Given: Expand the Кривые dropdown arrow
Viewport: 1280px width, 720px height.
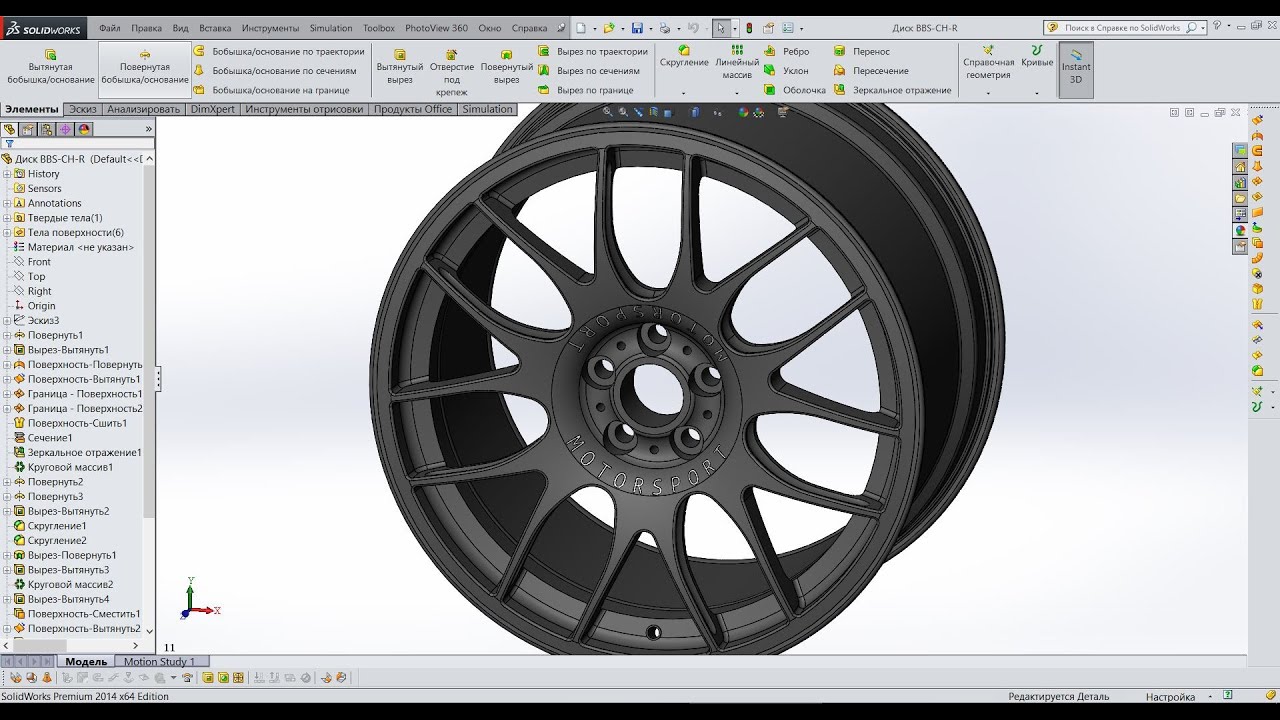Looking at the screenshot, I should pos(1037,93).
